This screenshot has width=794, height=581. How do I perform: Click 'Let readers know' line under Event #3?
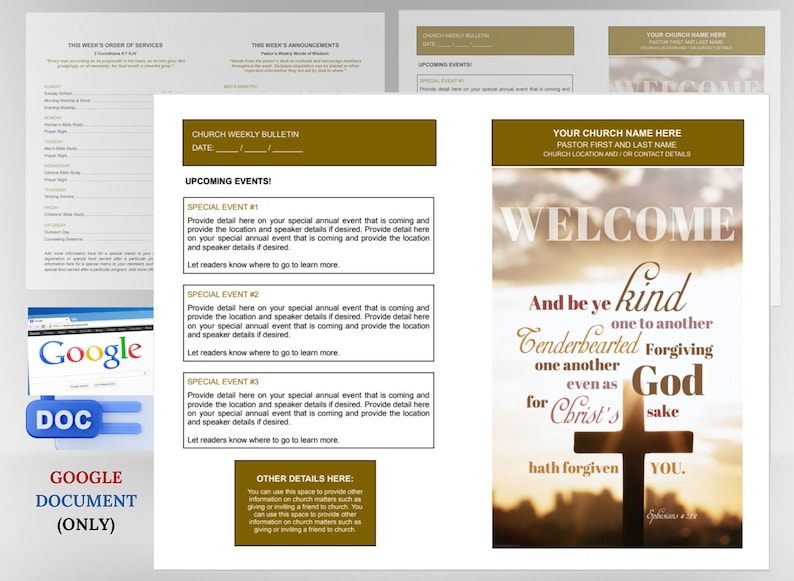(x=263, y=440)
